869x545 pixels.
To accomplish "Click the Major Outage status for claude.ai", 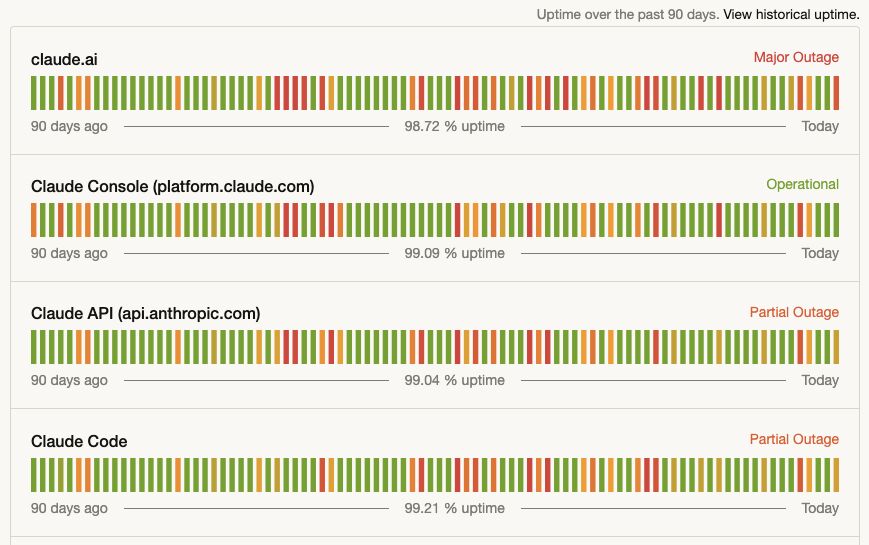I will coord(796,57).
